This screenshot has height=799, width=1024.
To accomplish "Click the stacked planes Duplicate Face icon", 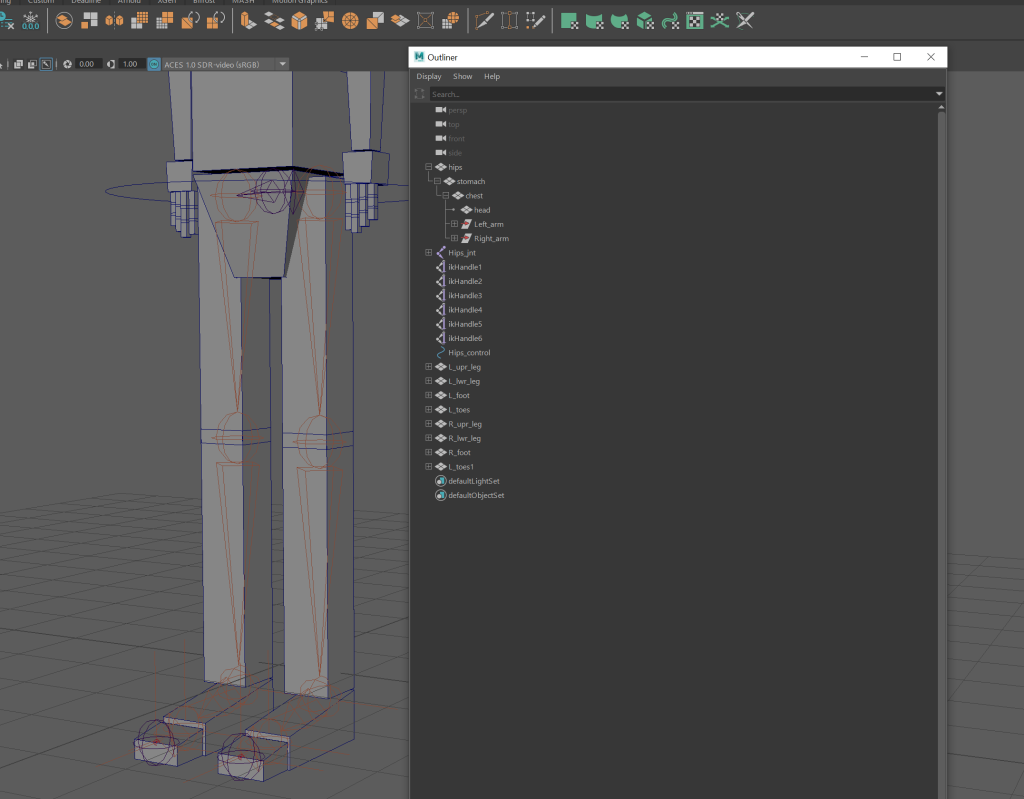I will click(x=400, y=21).
